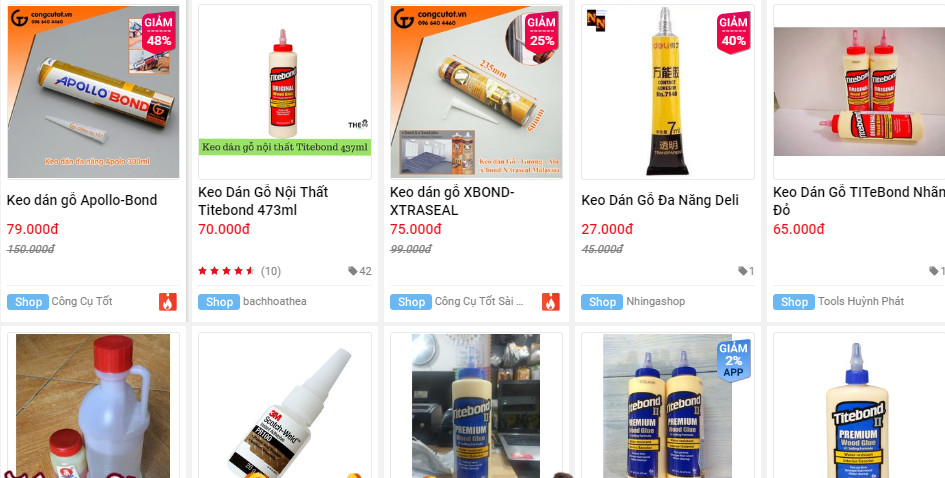Open Keo dán gỗ XBOND-XTRASEAL title
Viewport: 945px width, 478px height.
(x=452, y=201)
